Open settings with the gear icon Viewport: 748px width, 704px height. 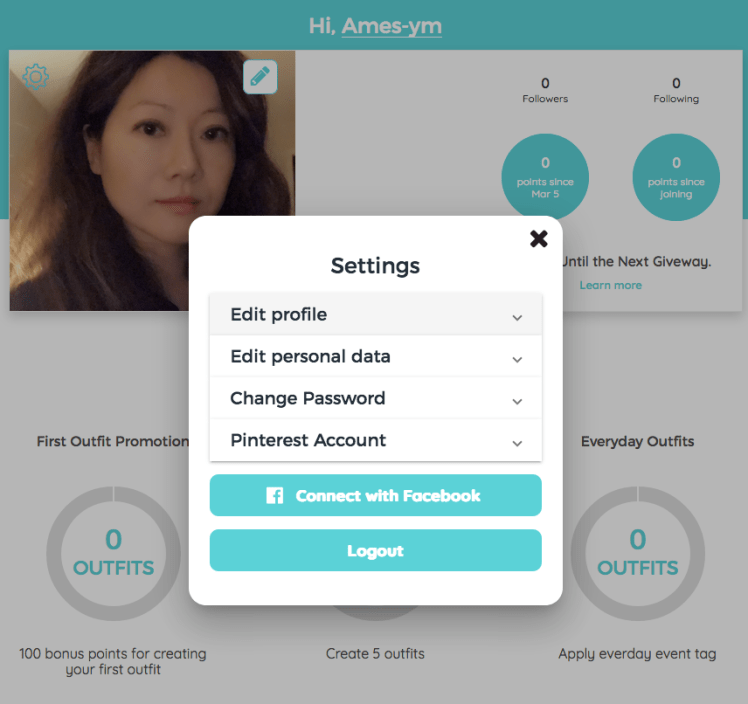pos(35,77)
